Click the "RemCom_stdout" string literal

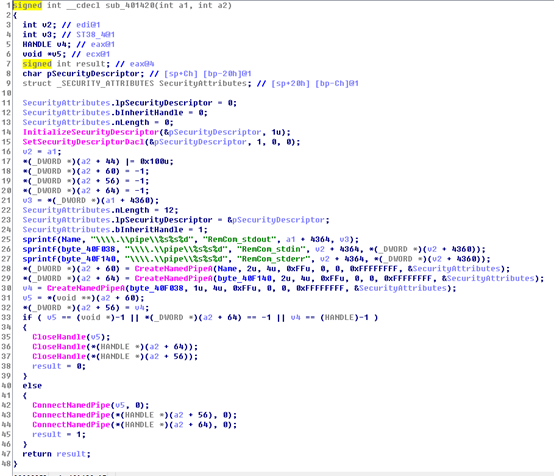tap(239, 240)
